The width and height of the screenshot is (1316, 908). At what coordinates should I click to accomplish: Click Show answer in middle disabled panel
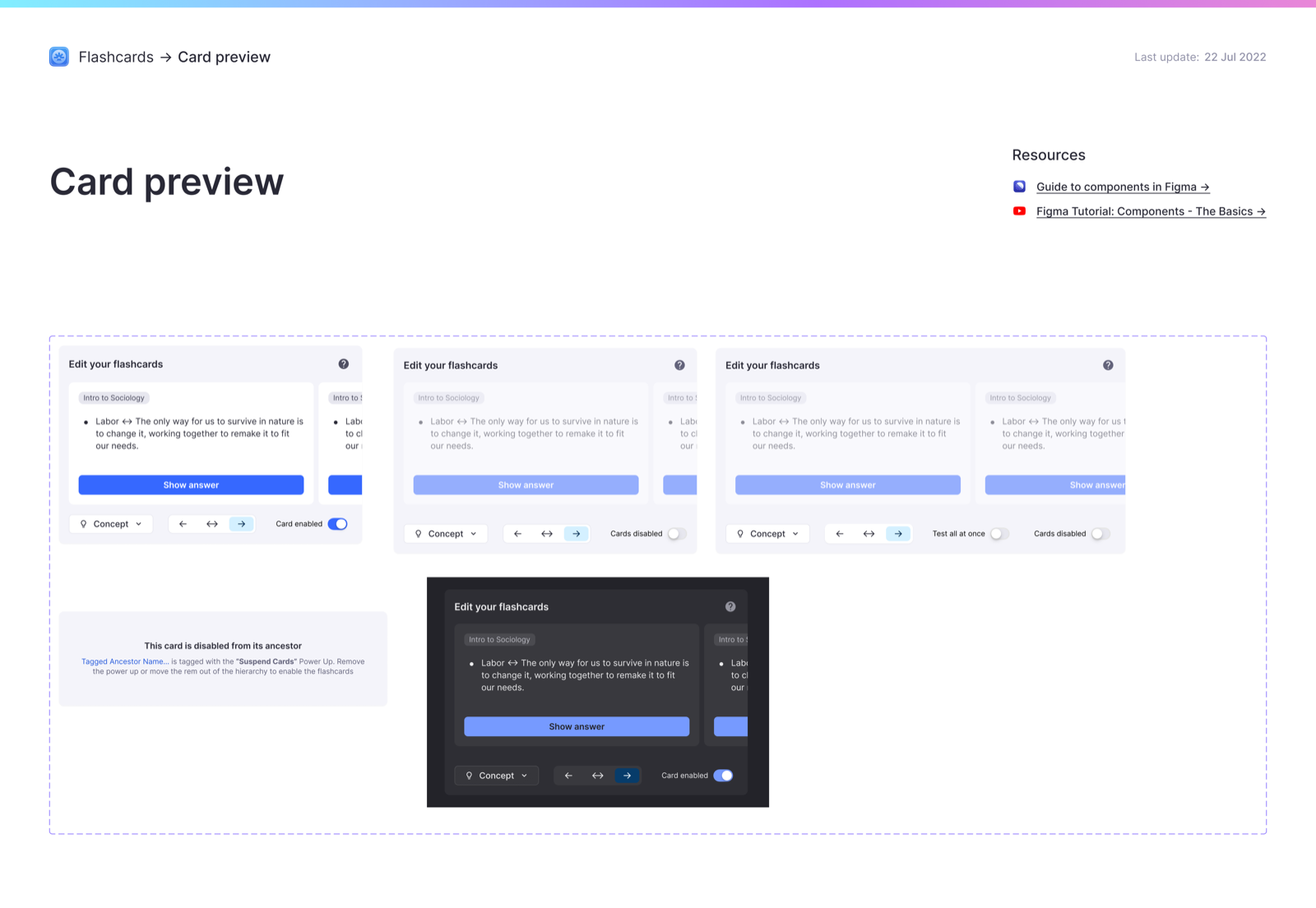coord(526,485)
